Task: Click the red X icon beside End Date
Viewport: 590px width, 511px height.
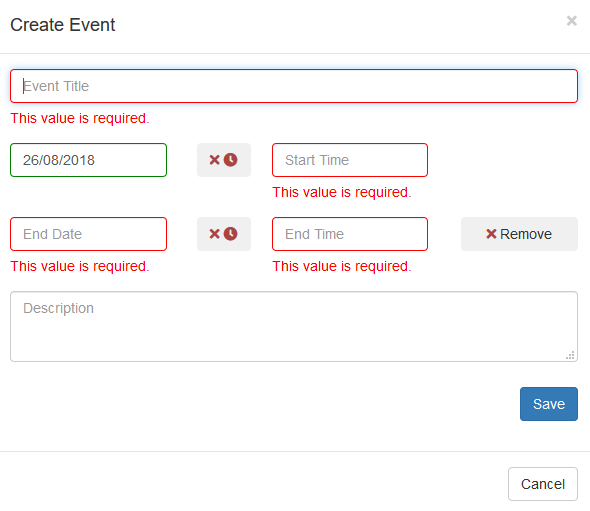Action: 214,234
